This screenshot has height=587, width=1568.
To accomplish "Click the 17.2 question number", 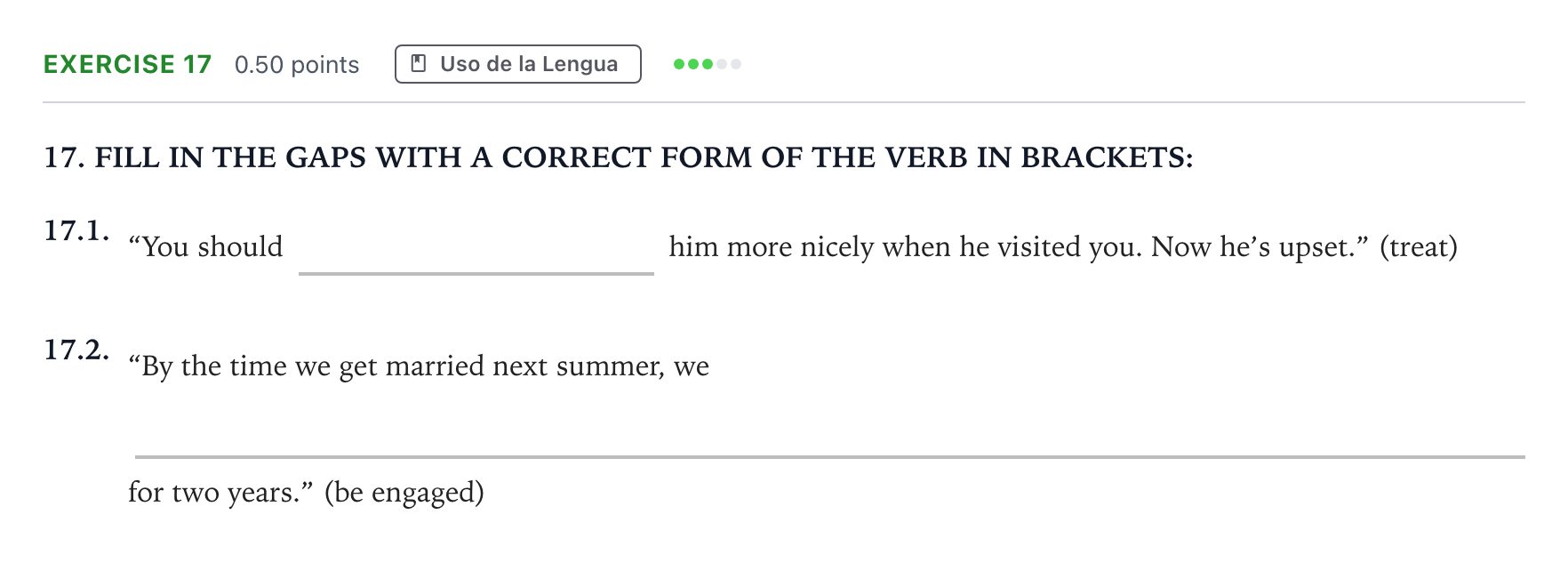I will pos(77,350).
